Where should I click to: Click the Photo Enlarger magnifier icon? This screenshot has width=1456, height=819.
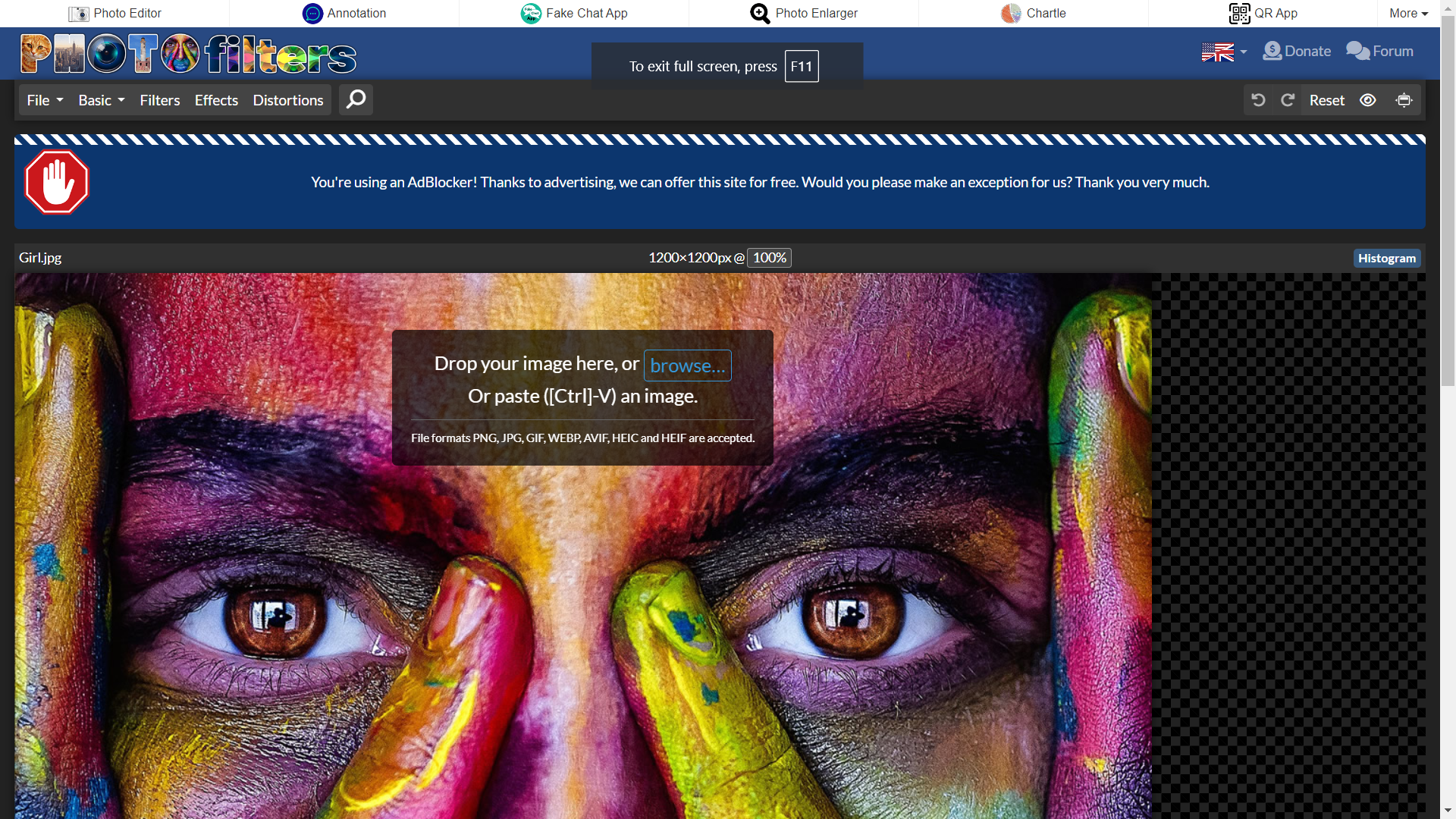760,13
